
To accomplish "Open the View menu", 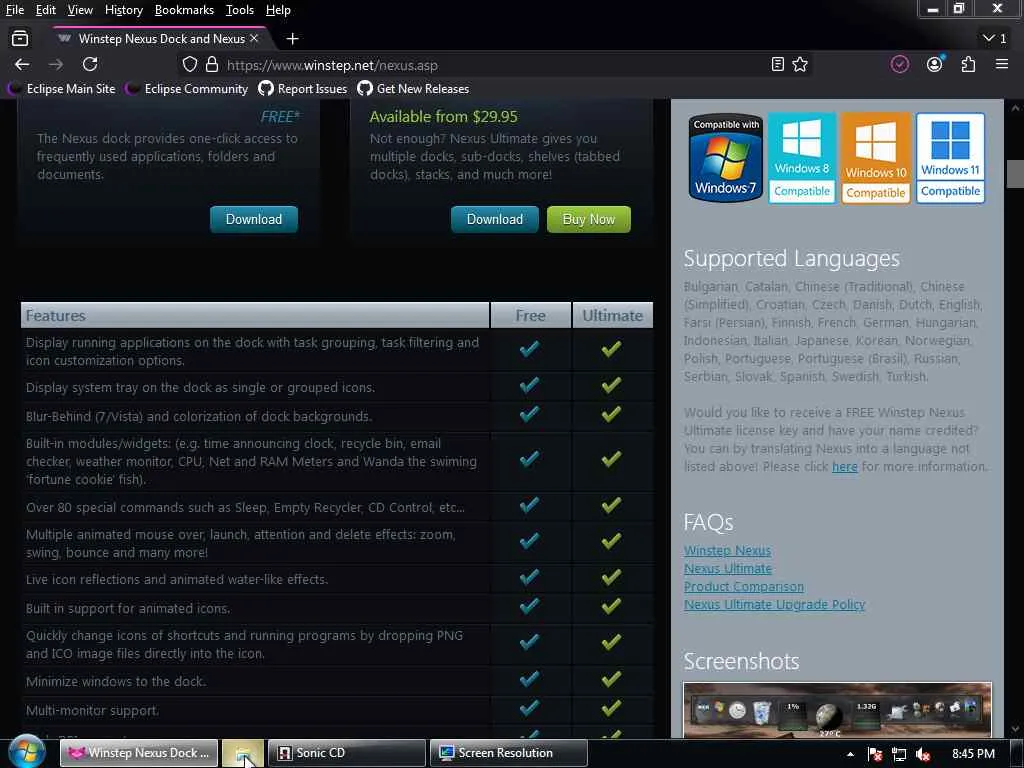I will coord(80,10).
